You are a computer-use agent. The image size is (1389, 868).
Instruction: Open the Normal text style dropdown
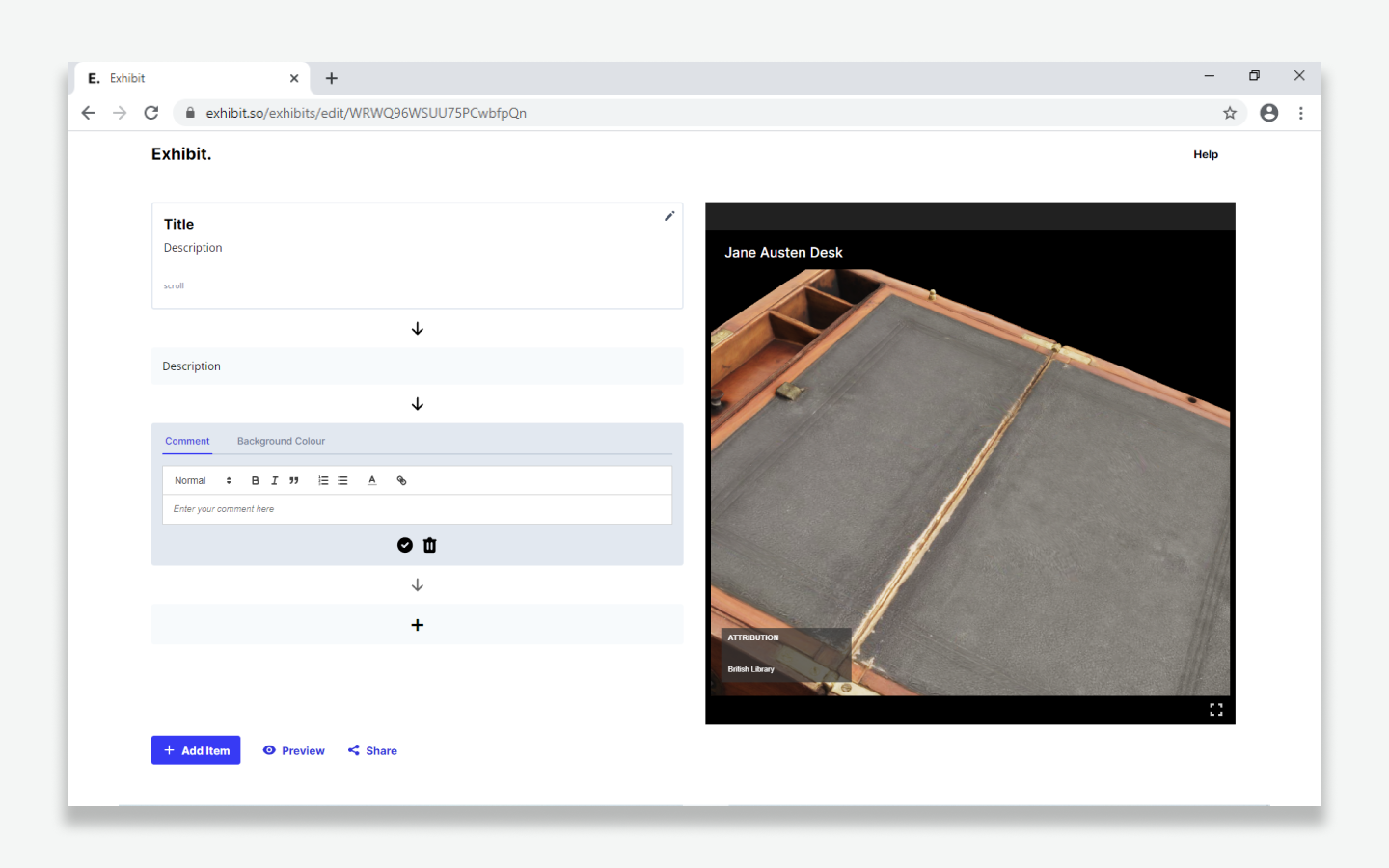tap(203, 480)
